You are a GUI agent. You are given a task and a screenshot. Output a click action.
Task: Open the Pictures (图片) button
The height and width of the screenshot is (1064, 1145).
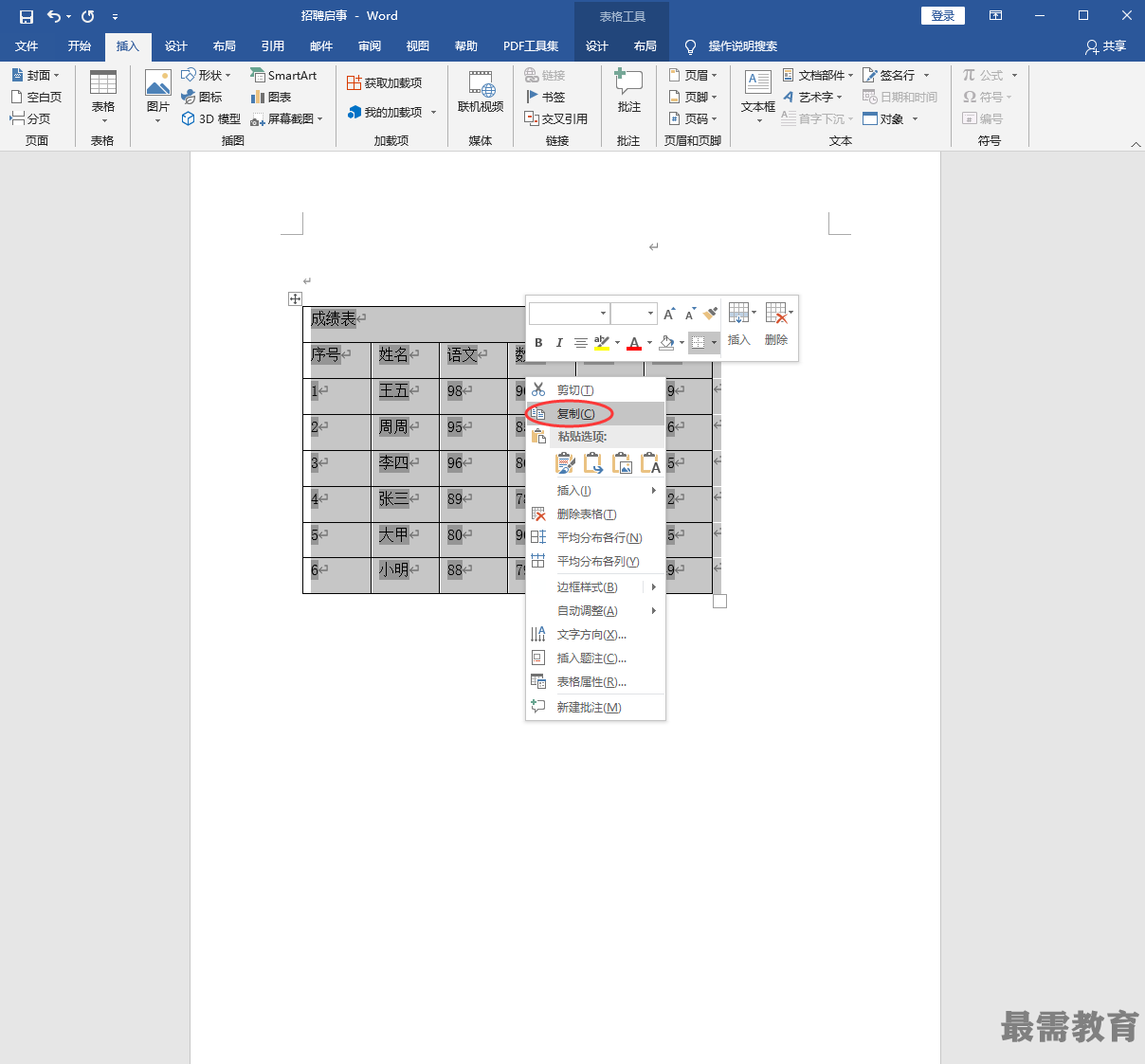coord(157,98)
